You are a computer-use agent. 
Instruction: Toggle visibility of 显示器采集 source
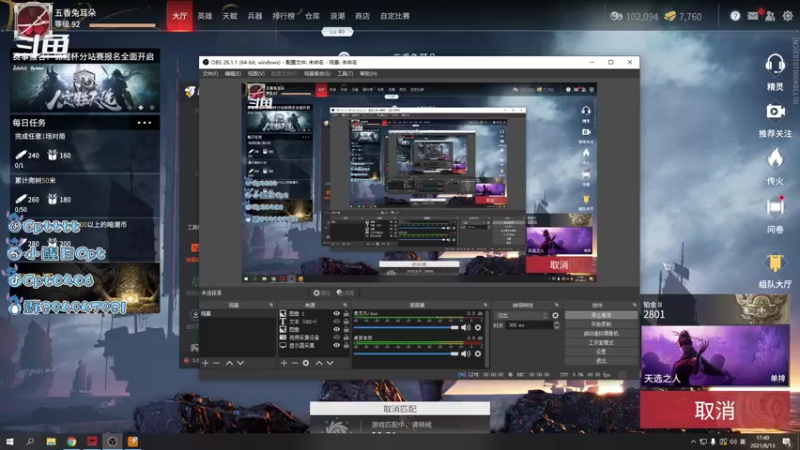pyautogui.click(x=336, y=345)
